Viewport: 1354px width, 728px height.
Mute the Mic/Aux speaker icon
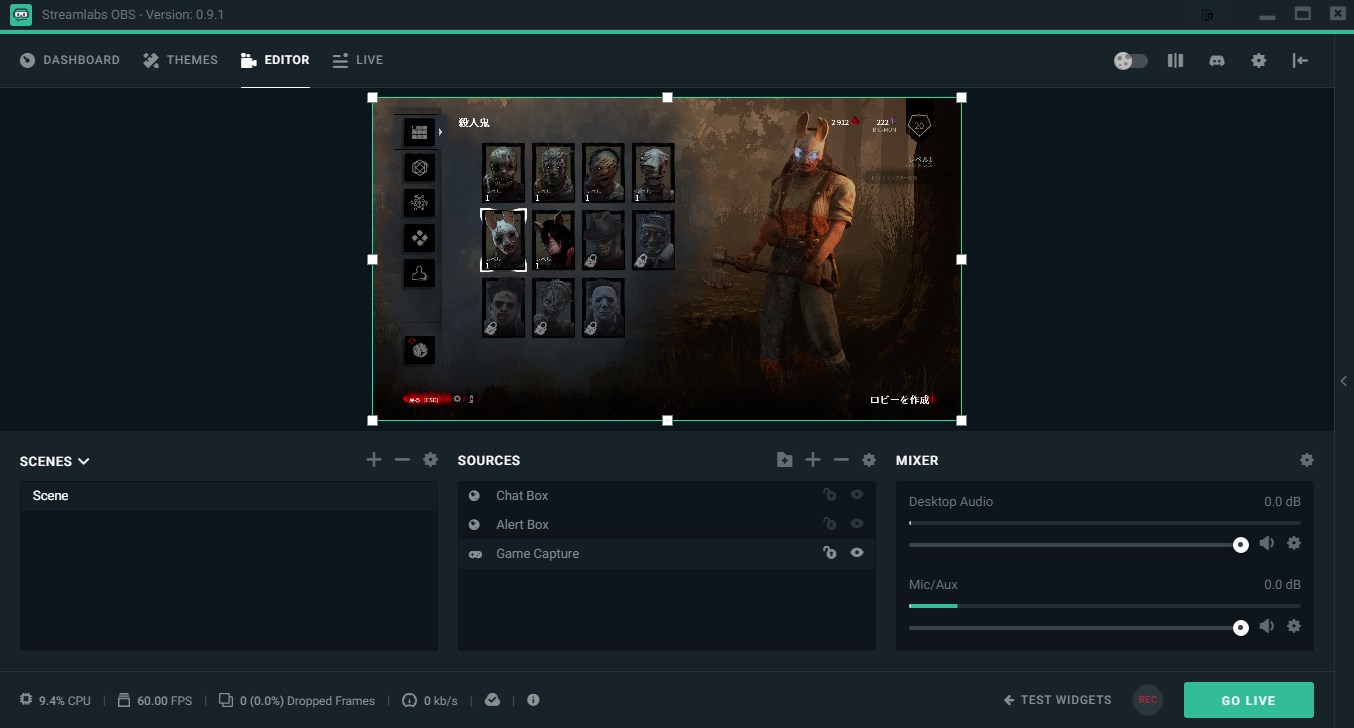(x=1267, y=626)
